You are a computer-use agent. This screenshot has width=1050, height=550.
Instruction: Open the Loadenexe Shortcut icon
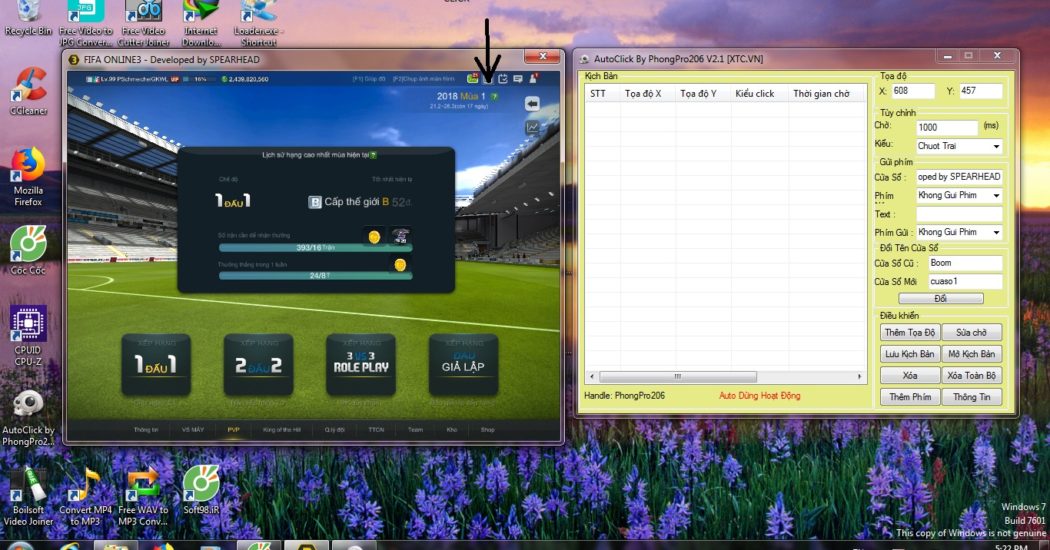258,21
